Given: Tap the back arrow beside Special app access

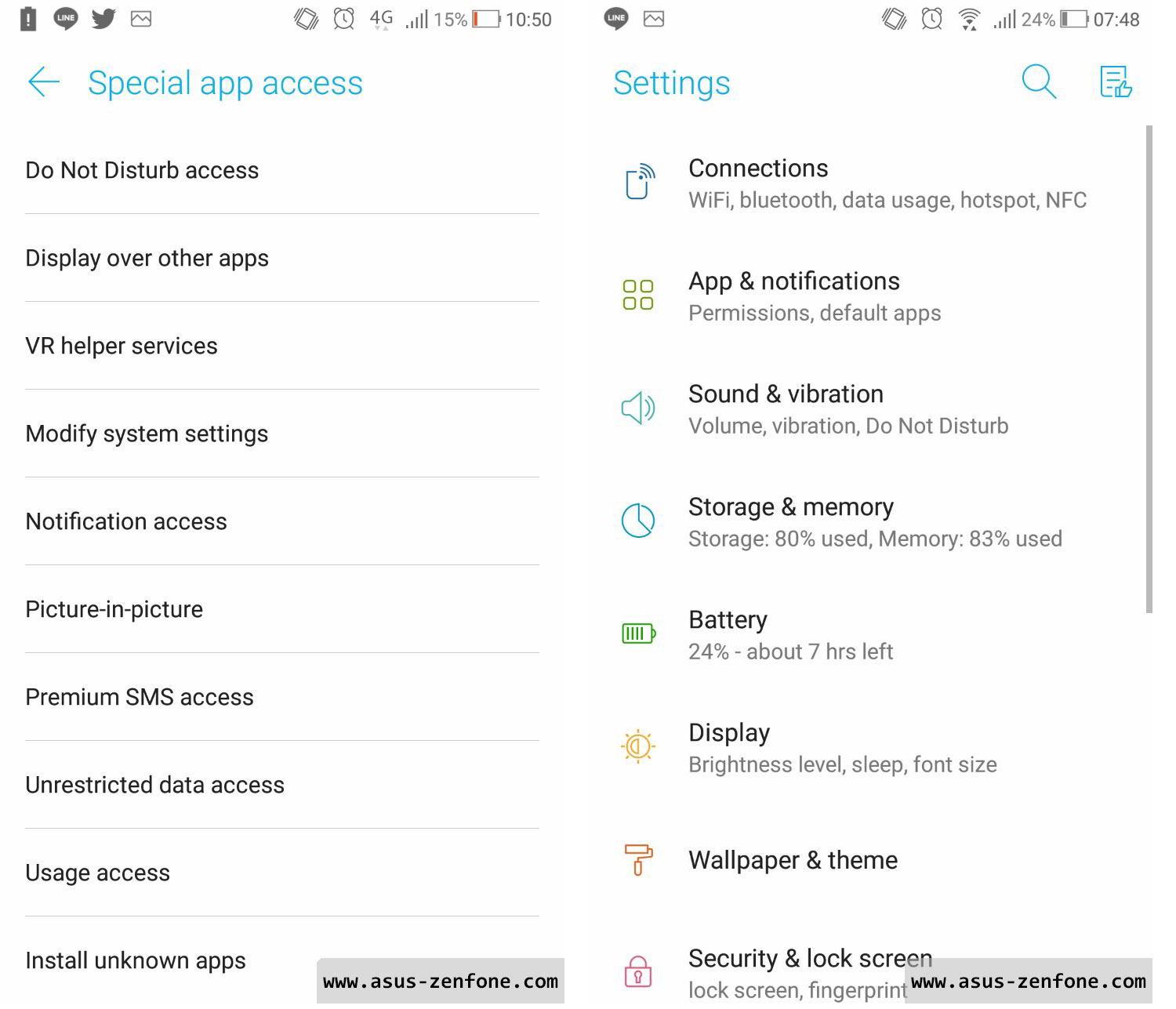Looking at the screenshot, I should click(x=43, y=82).
